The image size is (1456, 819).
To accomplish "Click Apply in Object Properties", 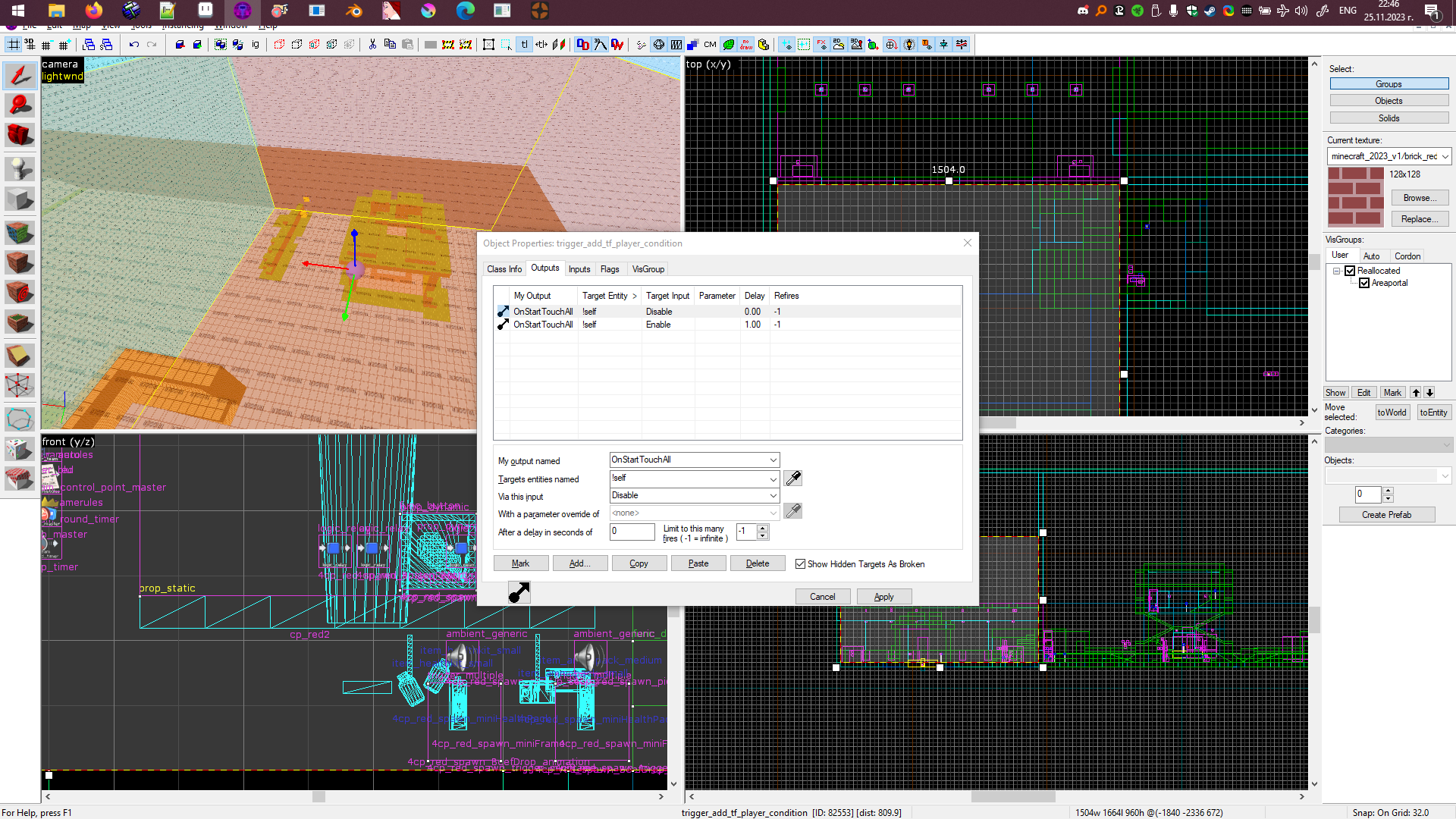I will pyautogui.click(x=884, y=597).
